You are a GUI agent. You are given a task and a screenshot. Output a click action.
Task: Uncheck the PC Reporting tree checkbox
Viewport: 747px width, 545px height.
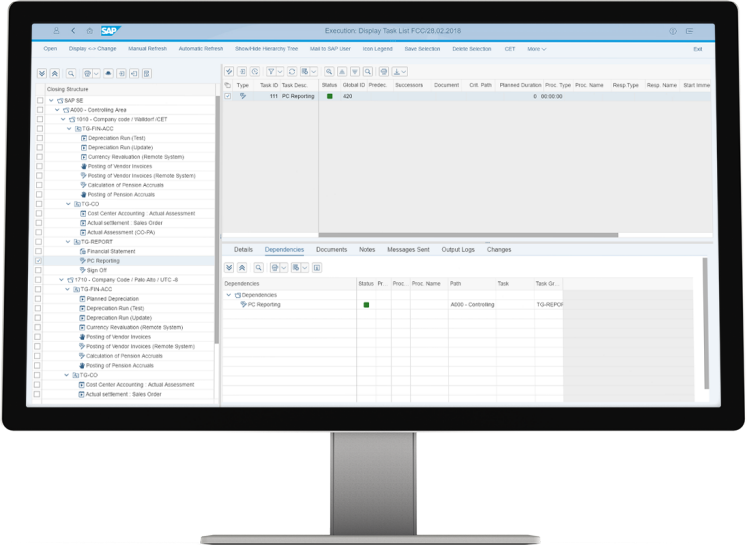click(x=39, y=261)
